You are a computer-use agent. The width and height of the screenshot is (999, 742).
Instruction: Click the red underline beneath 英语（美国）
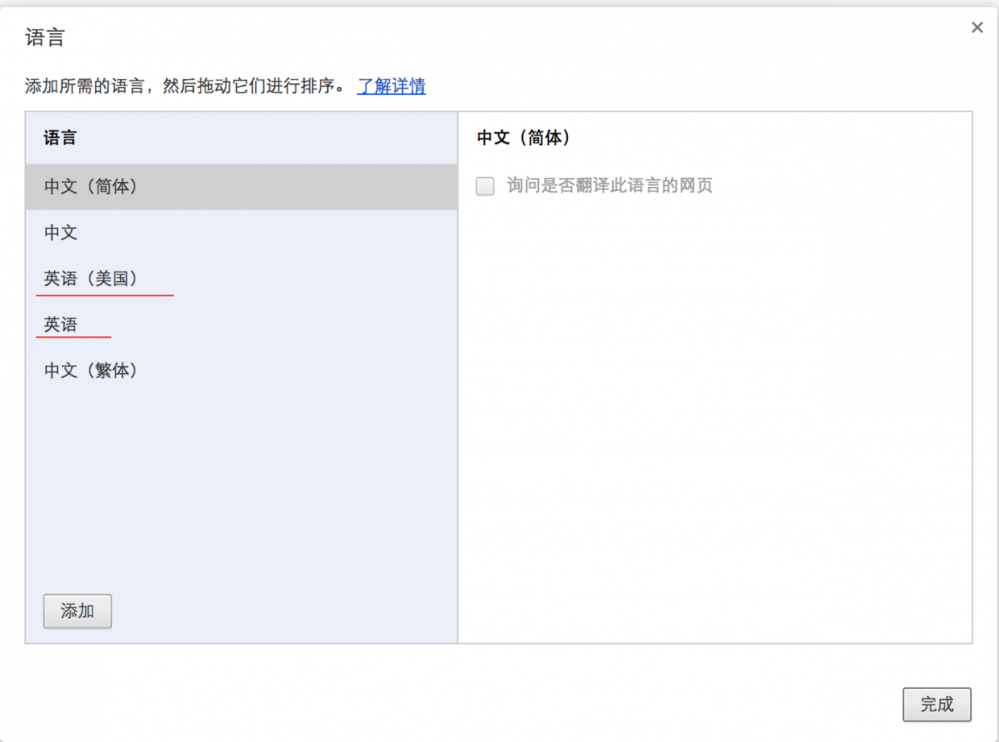[105, 296]
